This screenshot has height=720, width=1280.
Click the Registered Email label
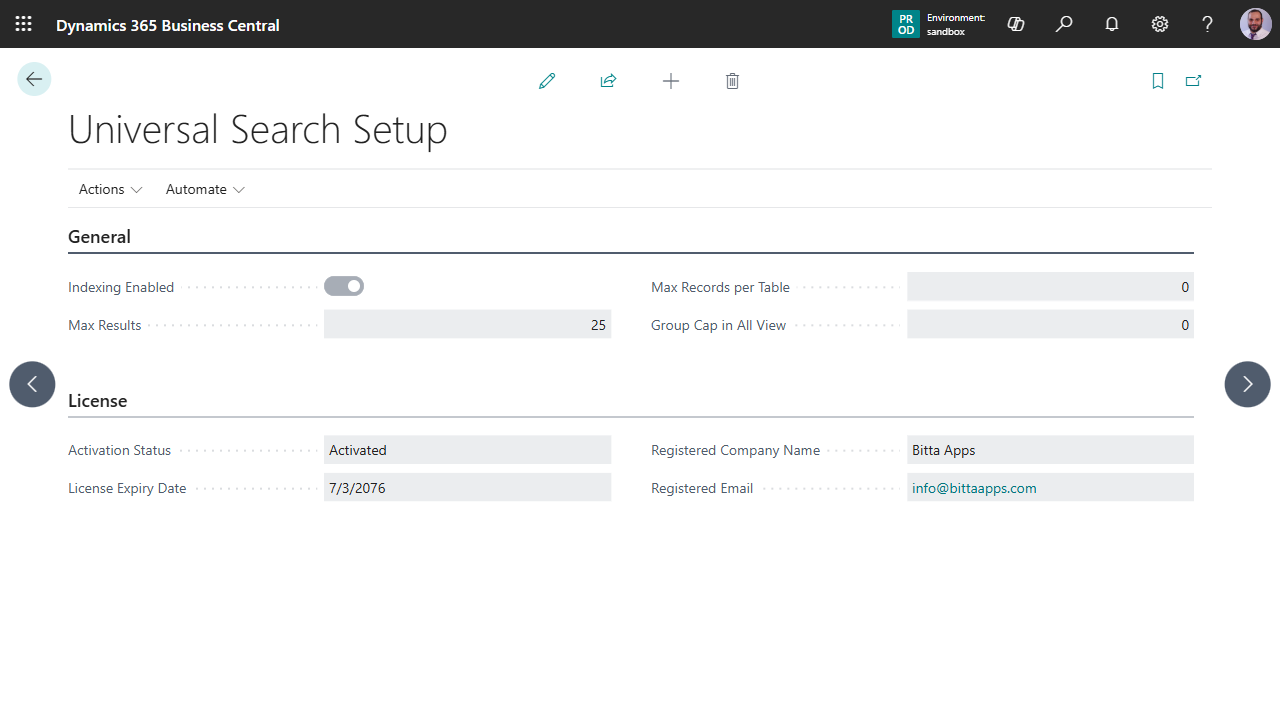coord(702,488)
